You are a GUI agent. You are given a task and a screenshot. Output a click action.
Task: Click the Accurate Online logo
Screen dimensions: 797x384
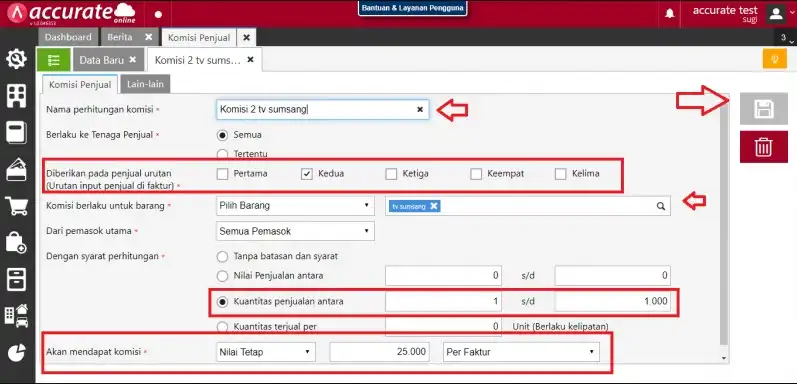tap(71, 14)
